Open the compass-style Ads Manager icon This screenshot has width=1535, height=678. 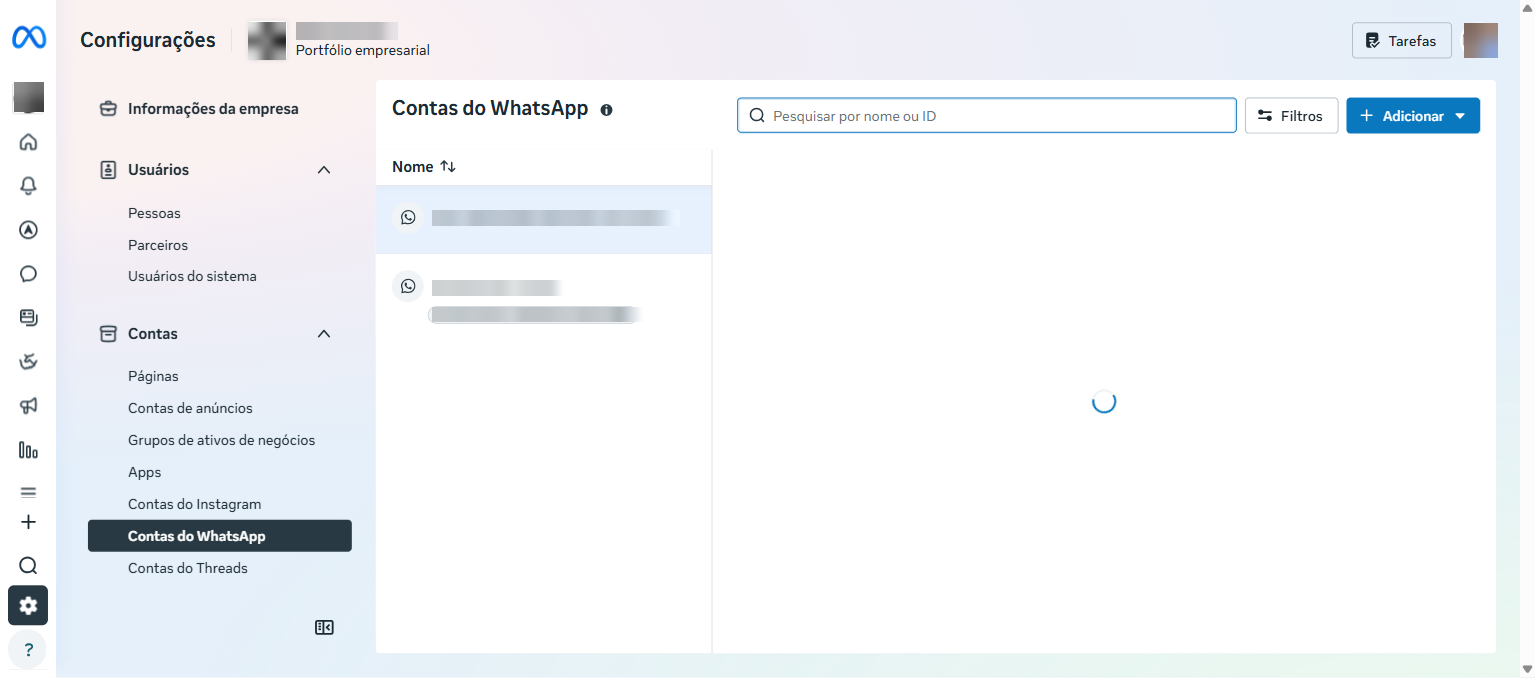(x=28, y=230)
